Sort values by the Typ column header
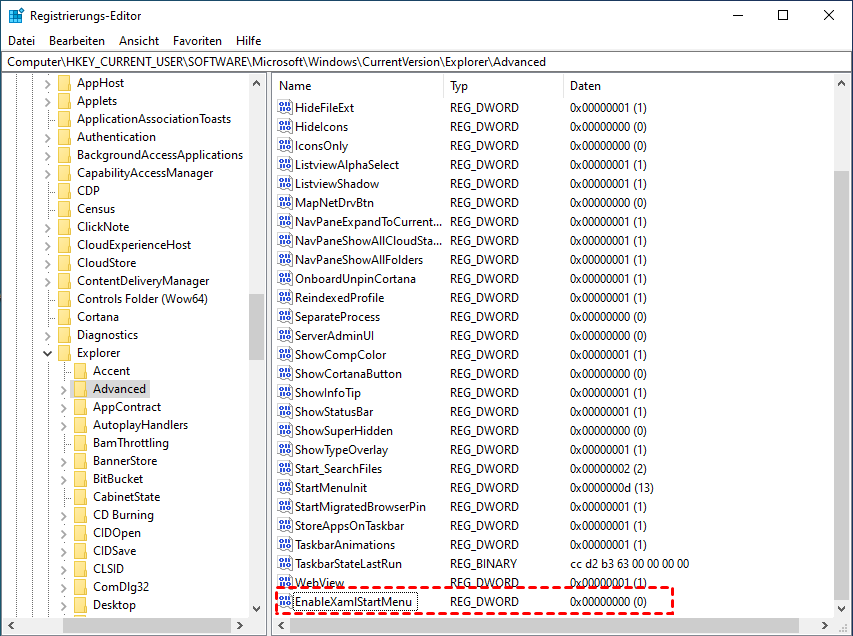 click(503, 86)
